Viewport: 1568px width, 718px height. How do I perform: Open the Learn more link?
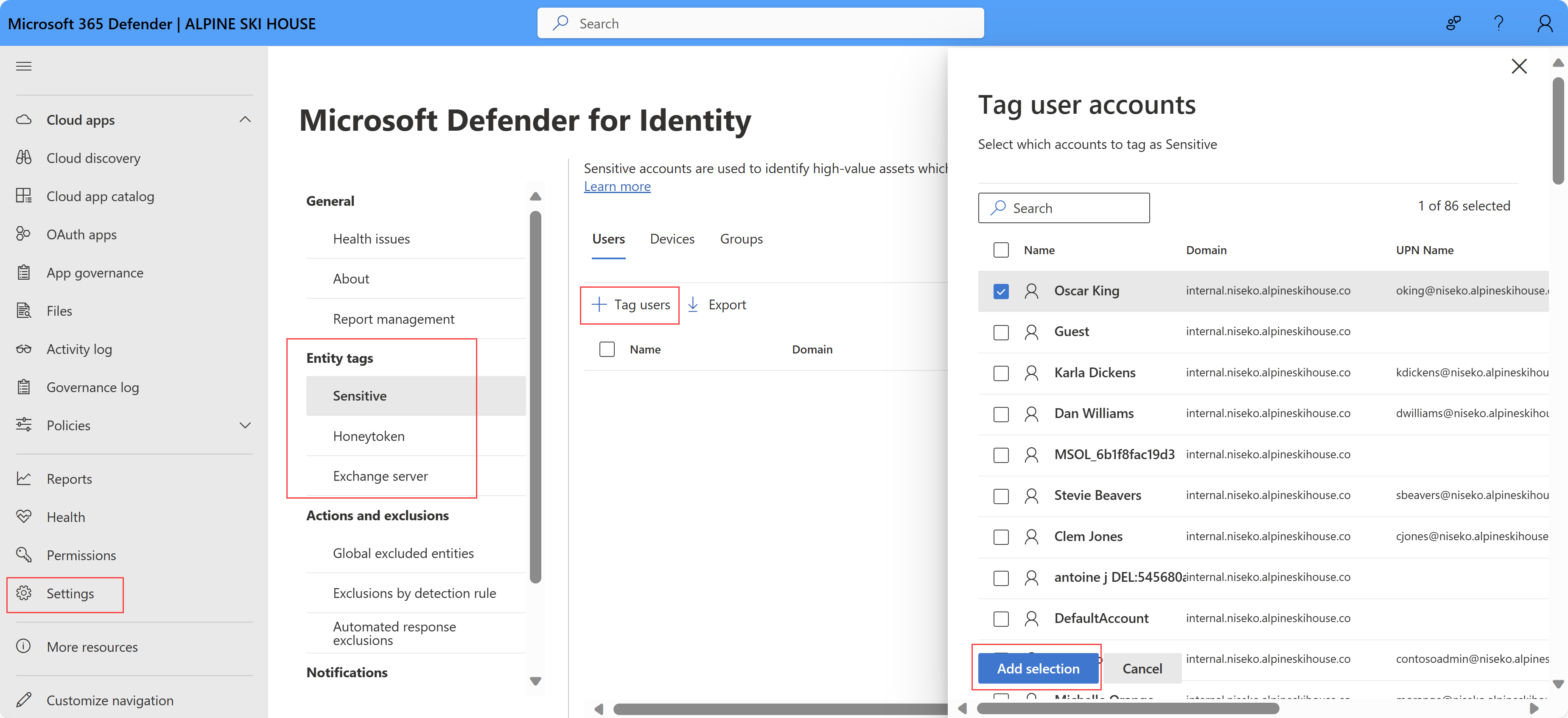click(616, 186)
